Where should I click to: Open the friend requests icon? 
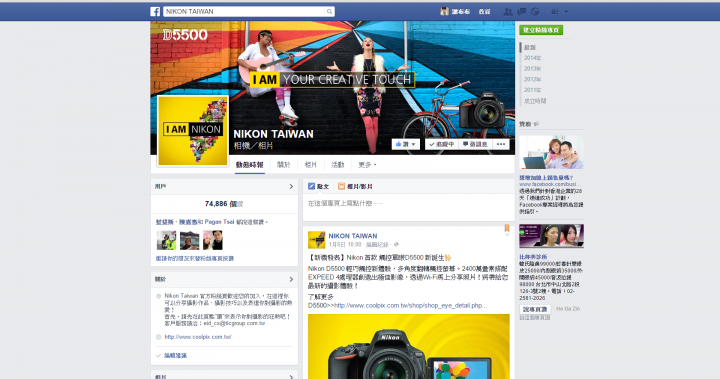508,11
